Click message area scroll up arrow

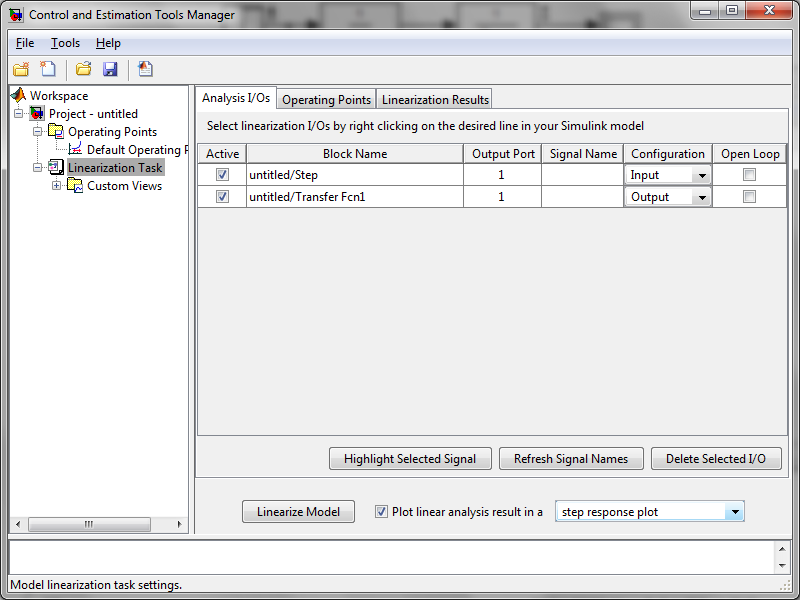(782, 549)
